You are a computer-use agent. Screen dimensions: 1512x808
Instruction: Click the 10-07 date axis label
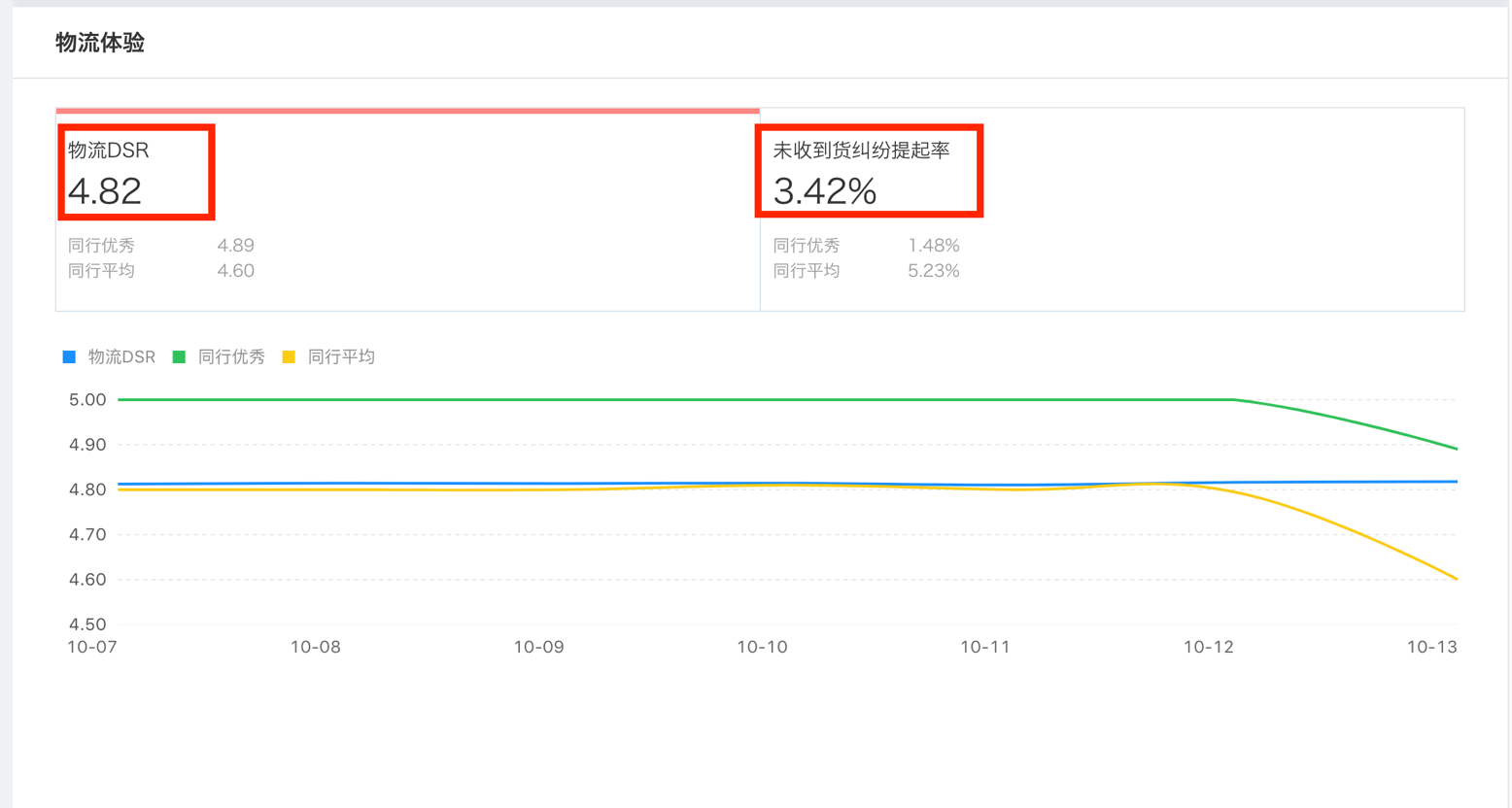[92, 647]
